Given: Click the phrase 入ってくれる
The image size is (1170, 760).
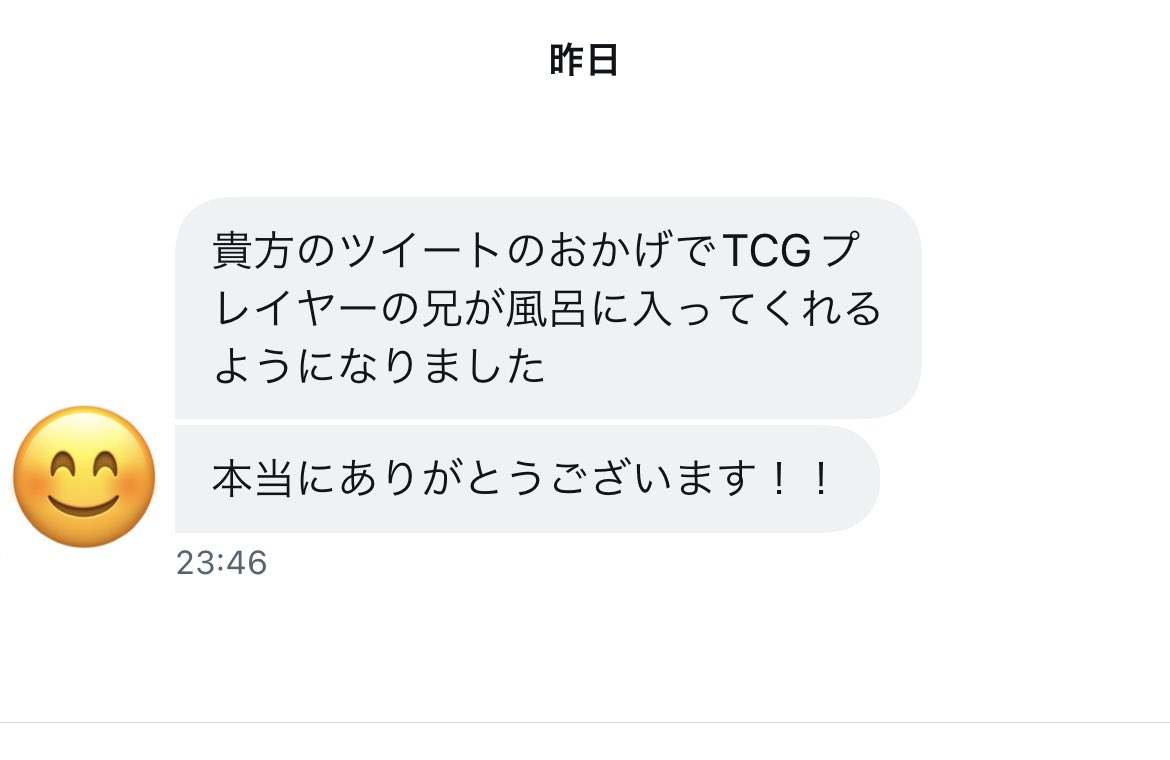Looking at the screenshot, I should 757,308.
